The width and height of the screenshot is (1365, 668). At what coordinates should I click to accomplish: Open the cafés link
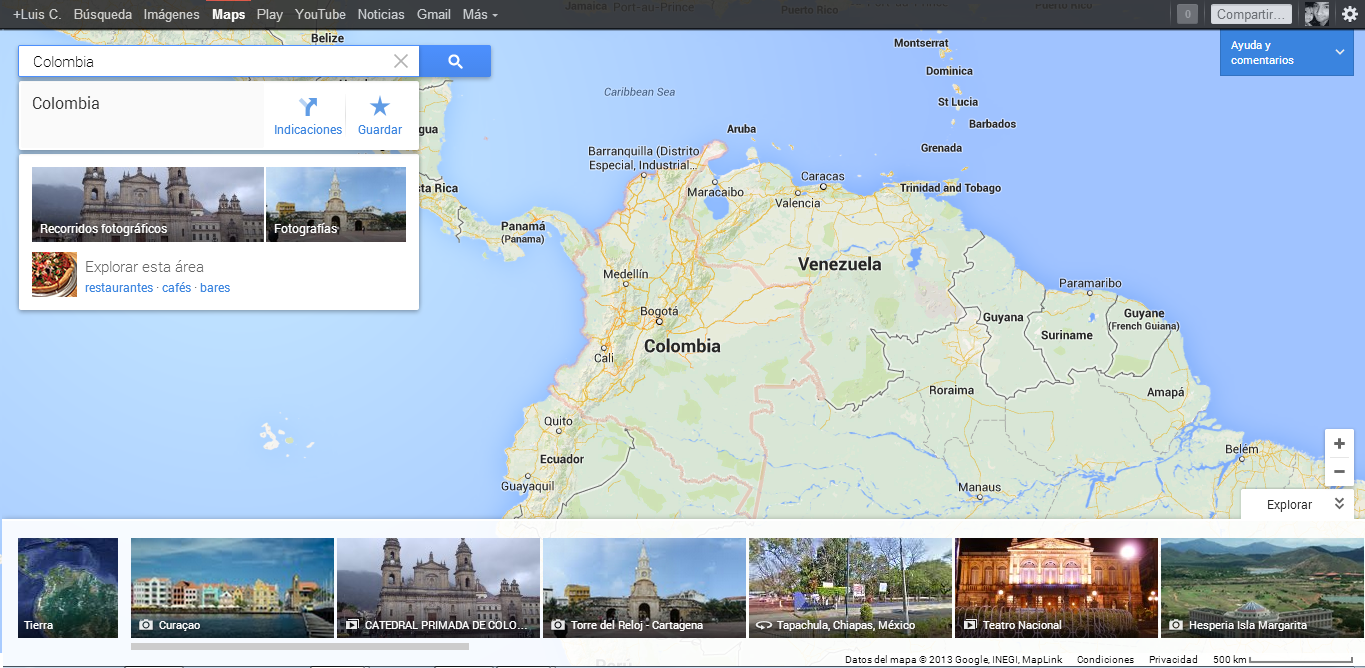[177, 288]
